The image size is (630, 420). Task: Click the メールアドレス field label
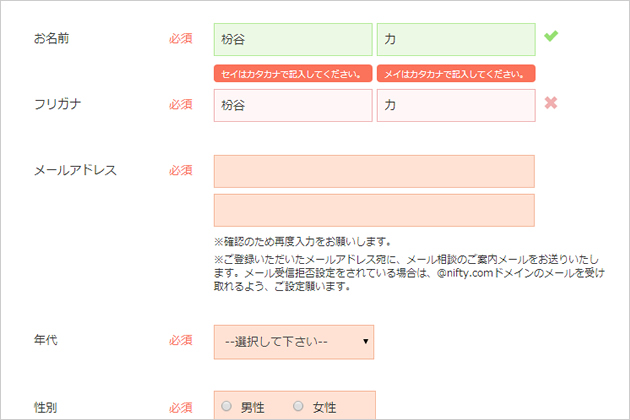[75, 170]
